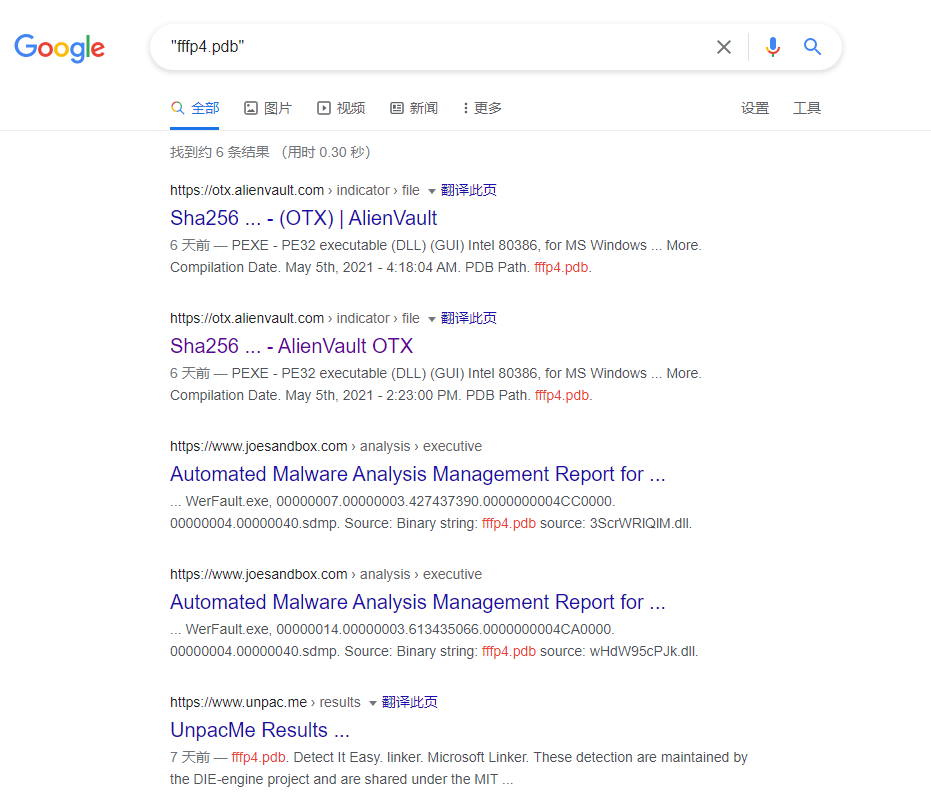This screenshot has height=799, width=931.
Task: Open "UnpacMe Results ..." link
Action: (x=259, y=730)
